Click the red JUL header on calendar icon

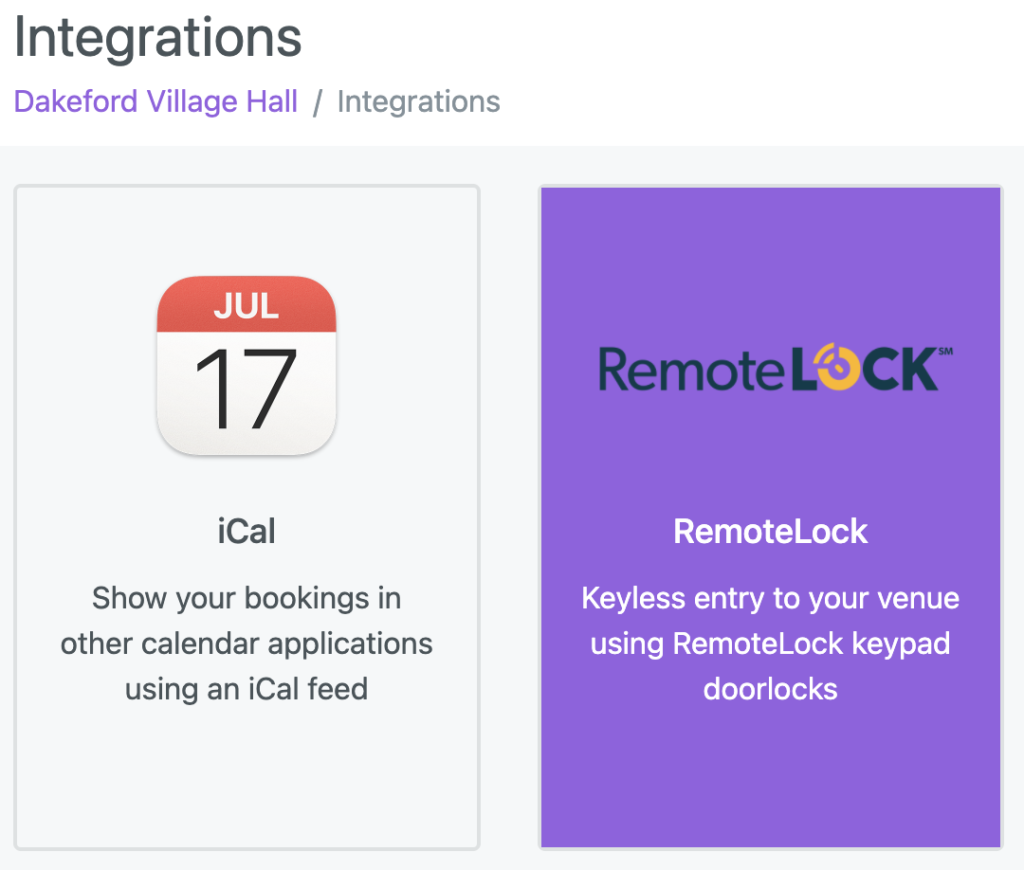point(246,304)
